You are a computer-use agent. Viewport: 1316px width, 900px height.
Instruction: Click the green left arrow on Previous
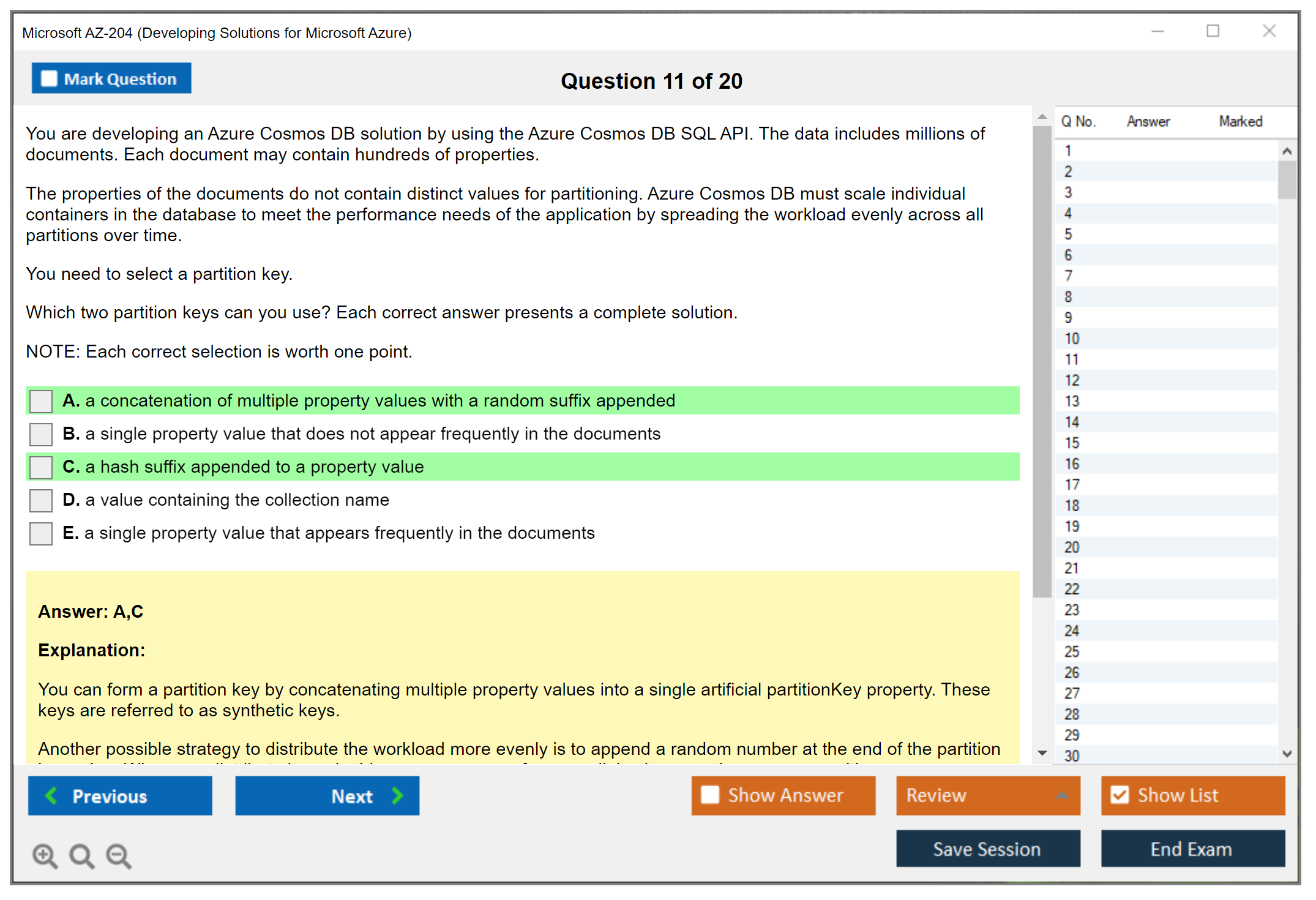(x=51, y=795)
